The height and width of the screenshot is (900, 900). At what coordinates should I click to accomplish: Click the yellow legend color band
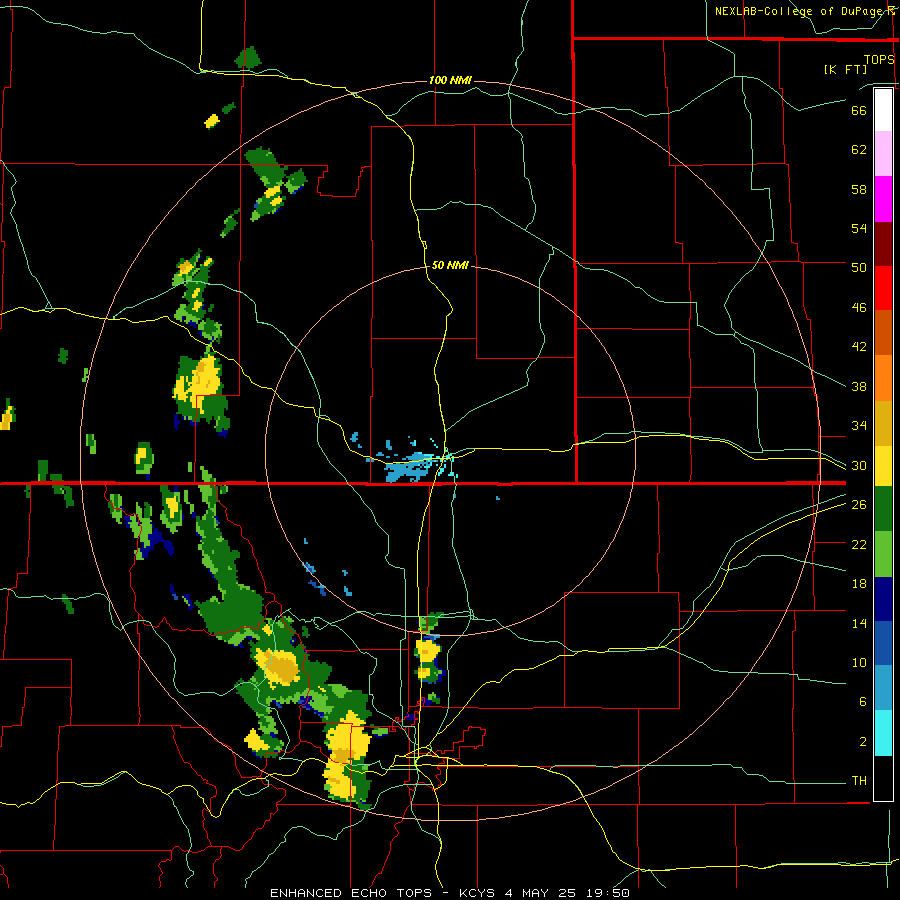[x=883, y=465]
